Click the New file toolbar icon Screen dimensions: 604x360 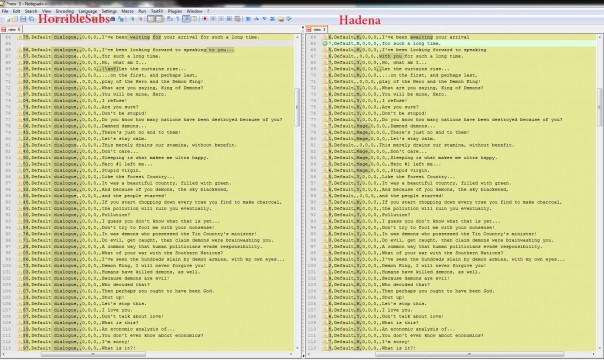pyautogui.click(x=8, y=19)
